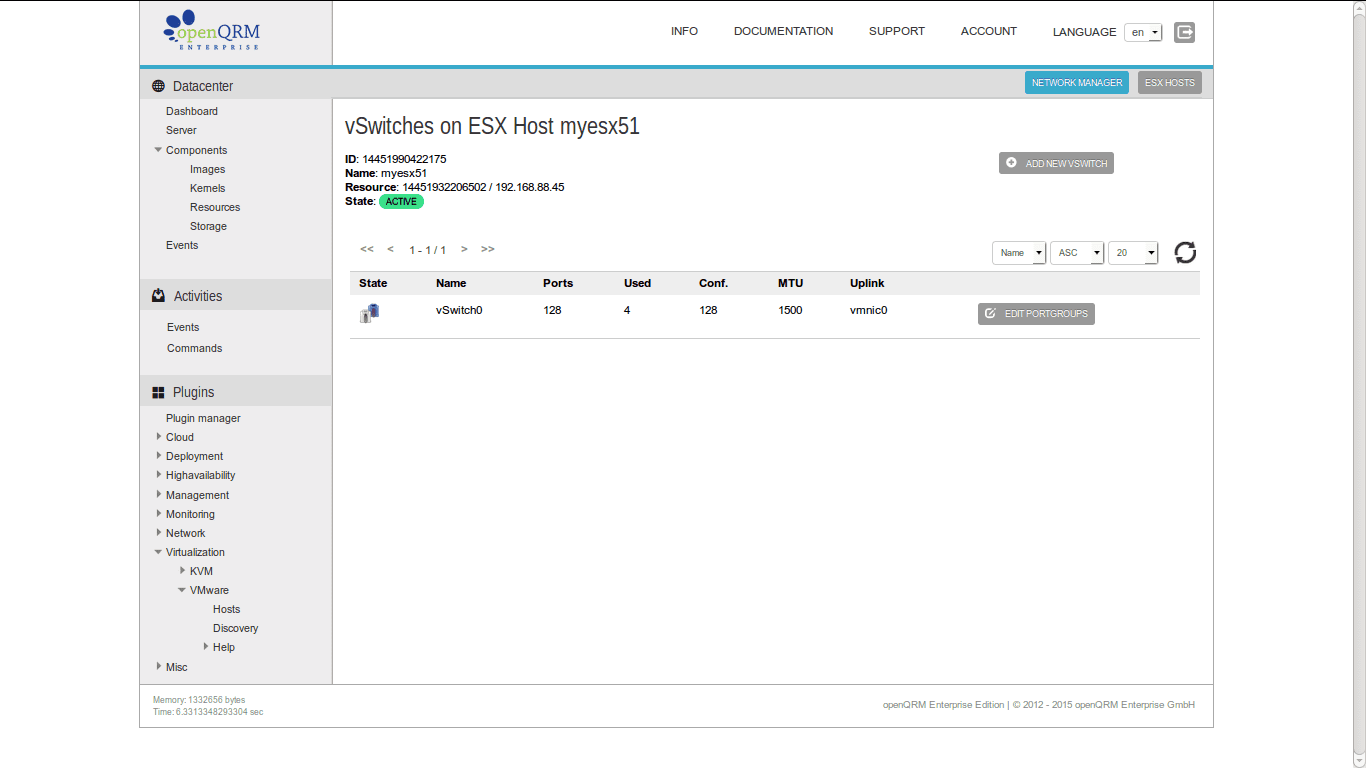This screenshot has height=768, width=1366.
Task: Expand the VMware Help node
Action: click(206, 647)
